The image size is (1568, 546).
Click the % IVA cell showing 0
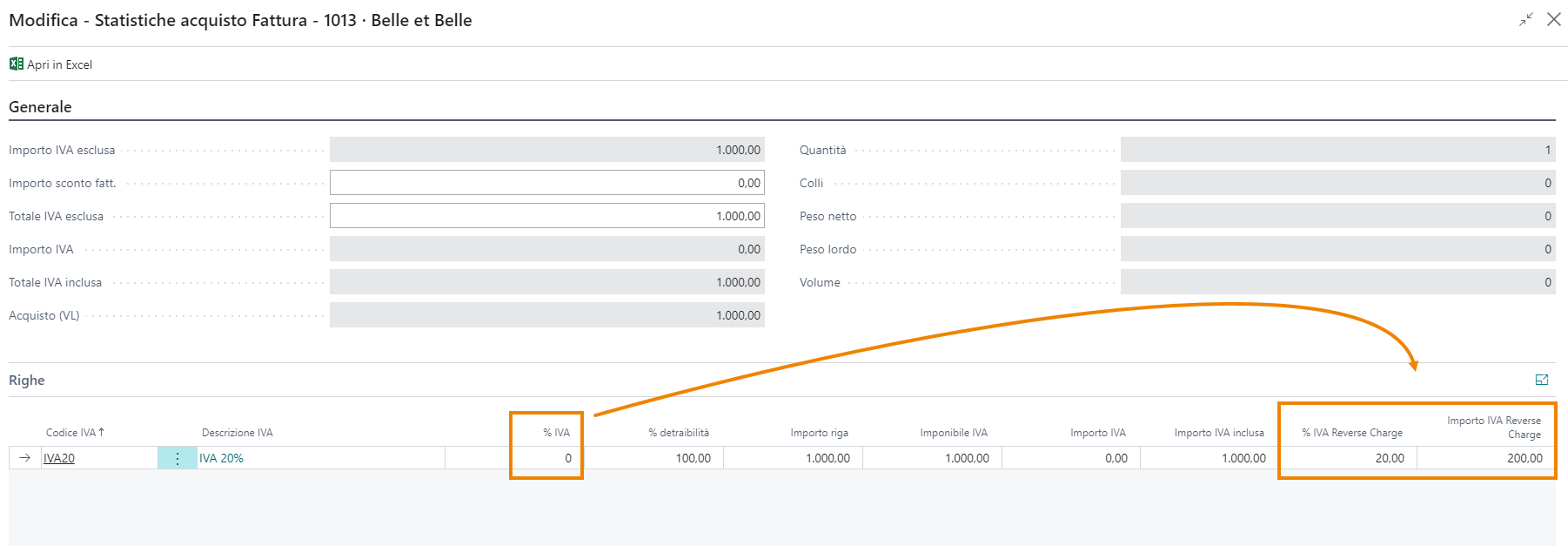[546, 458]
